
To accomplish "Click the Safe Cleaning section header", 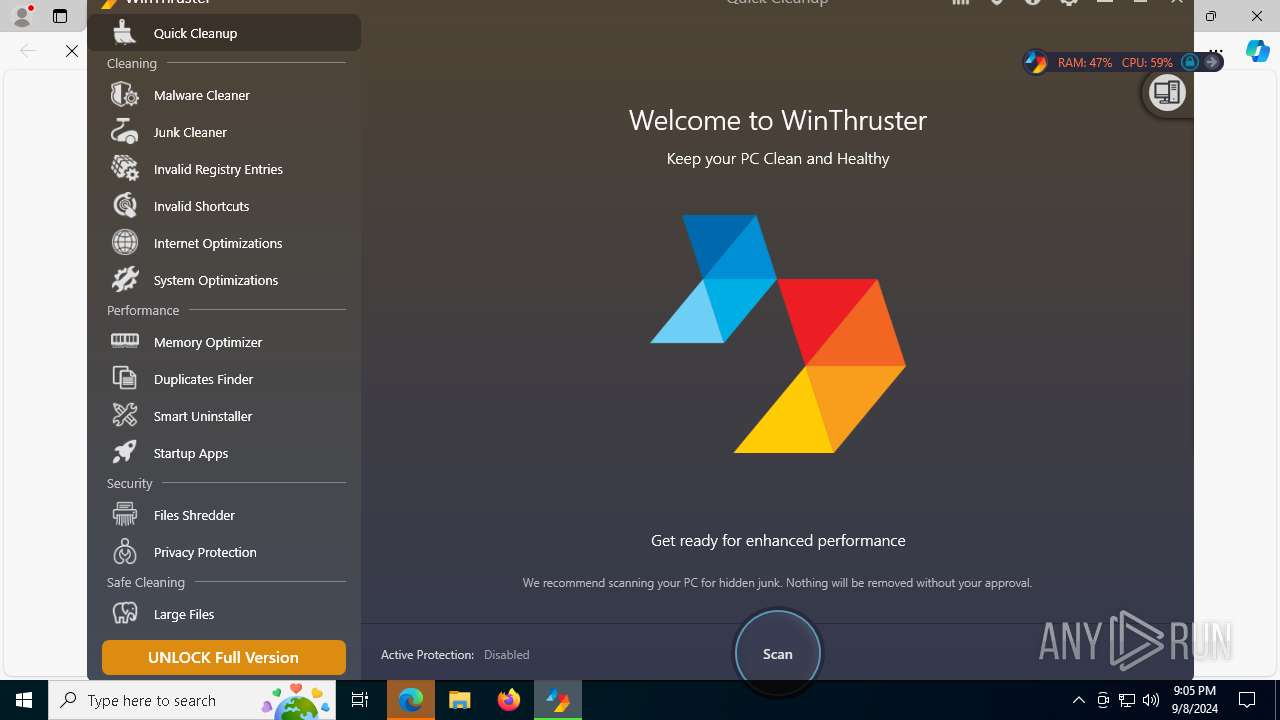I will [x=146, y=582].
